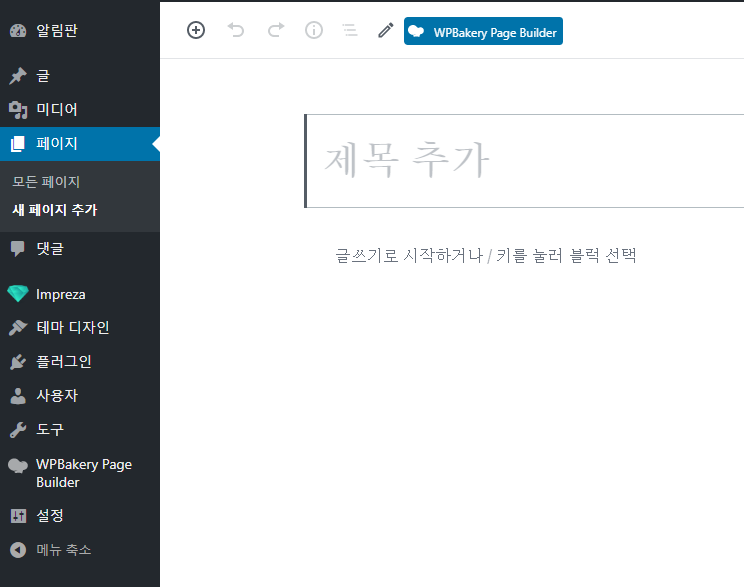Viewport: 744px width, 587px height.
Task: Click the 알림판 dashboard gauge icon
Action: pos(18,31)
